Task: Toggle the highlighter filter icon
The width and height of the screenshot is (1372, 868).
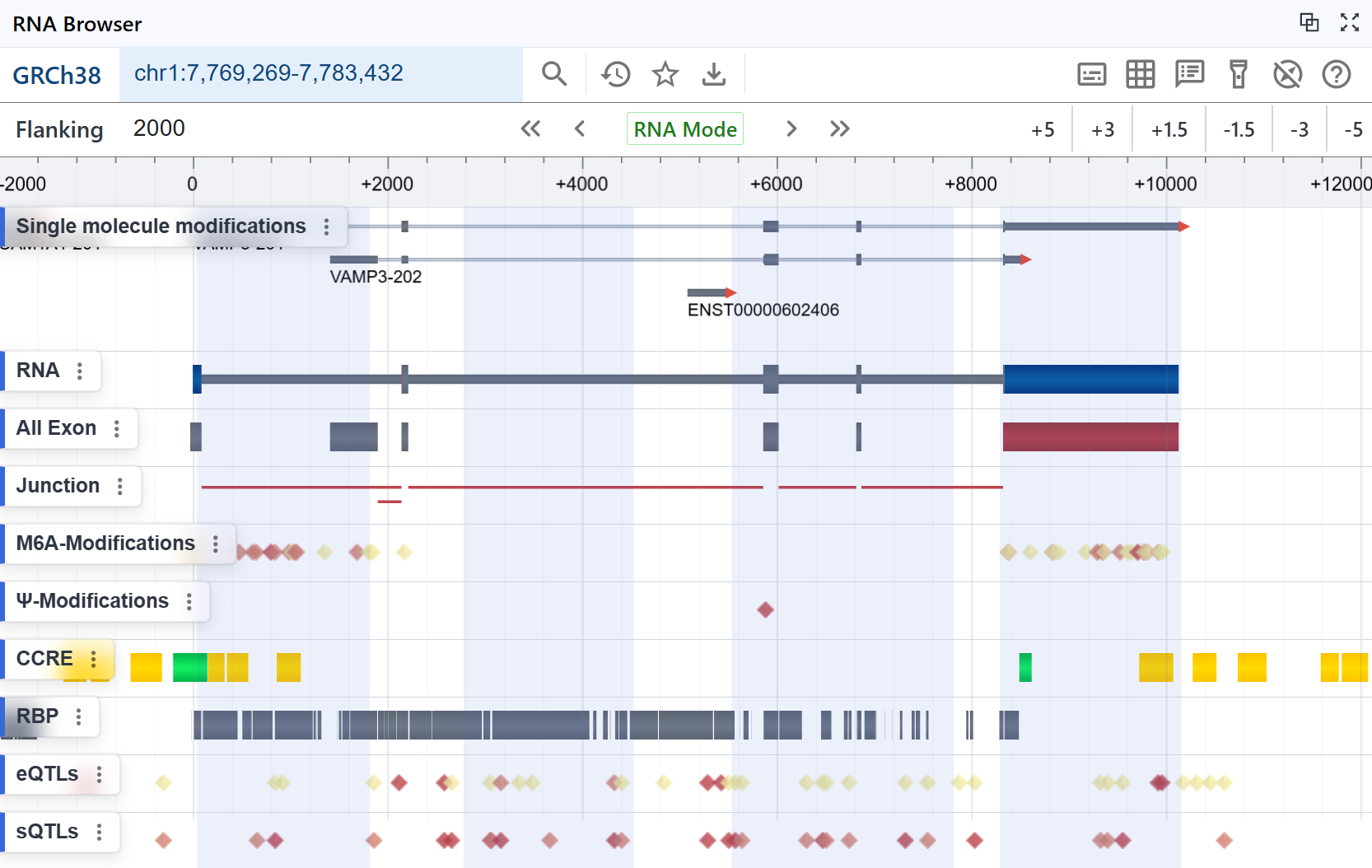Action: pos(1238,74)
